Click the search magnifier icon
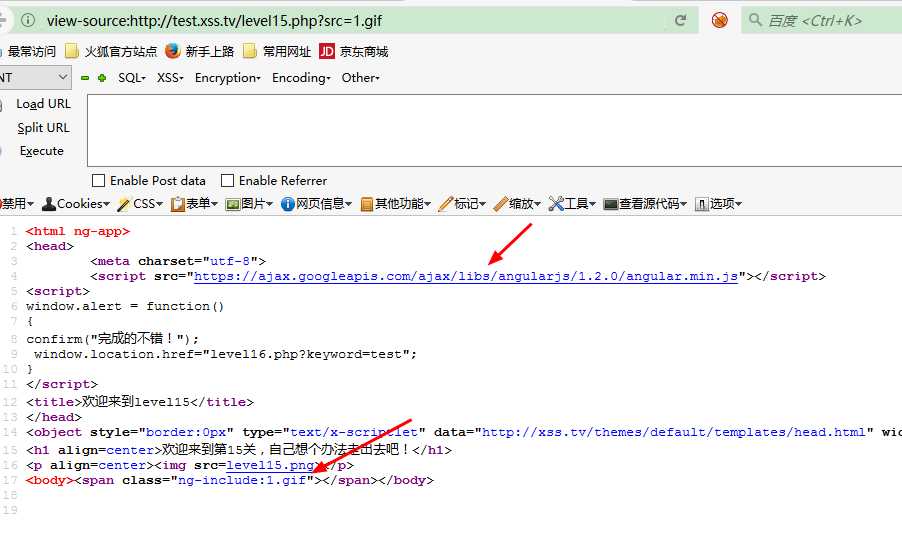The width and height of the screenshot is (902, 545). (755, 20)
